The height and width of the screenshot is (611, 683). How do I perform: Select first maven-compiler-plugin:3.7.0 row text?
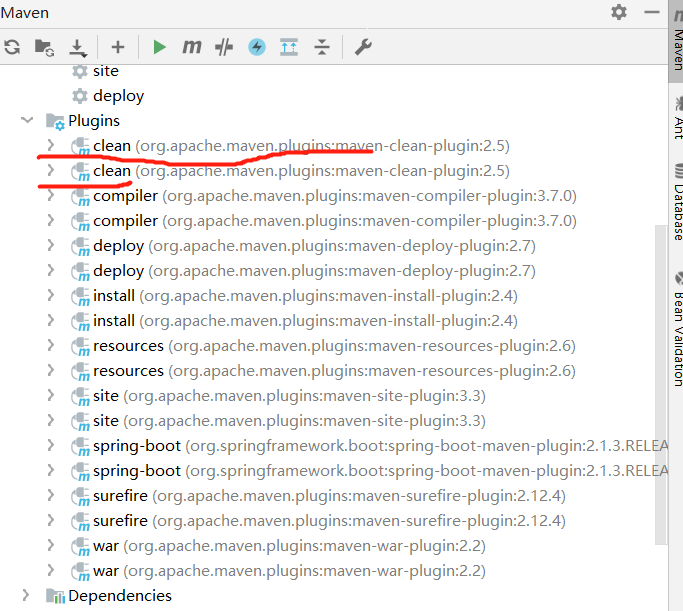coord(335,196)
